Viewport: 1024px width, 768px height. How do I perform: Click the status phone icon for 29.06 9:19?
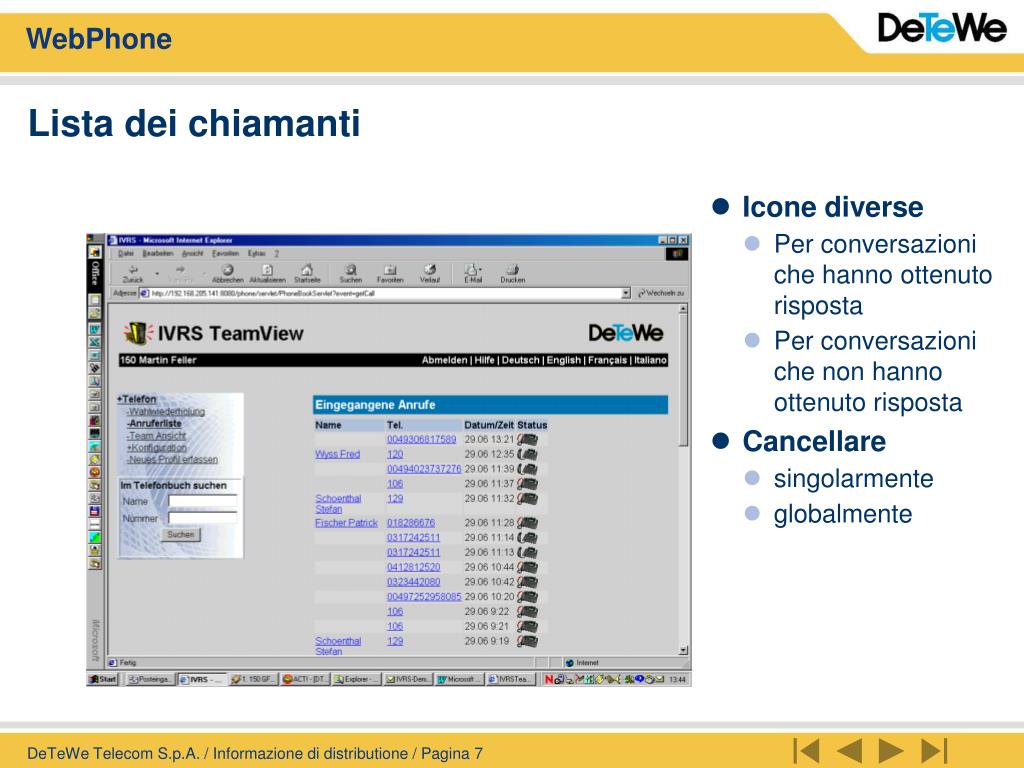[x=528, y=641]
